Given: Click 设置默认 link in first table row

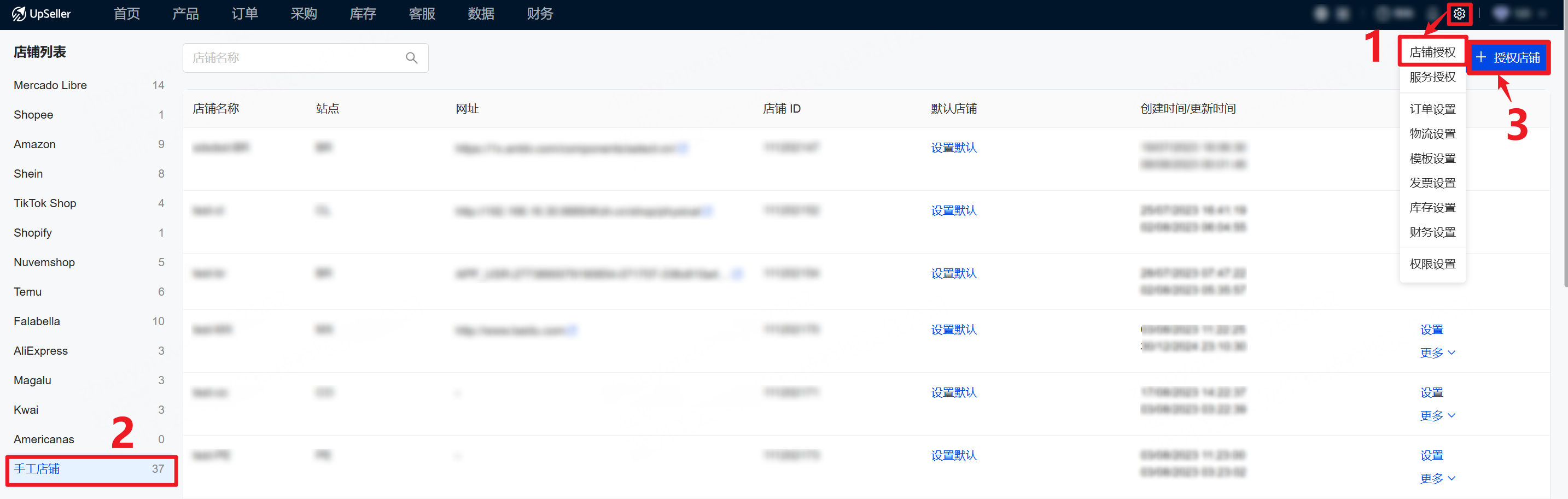Looking at the screenshot, I should click(x=953, y=148).
